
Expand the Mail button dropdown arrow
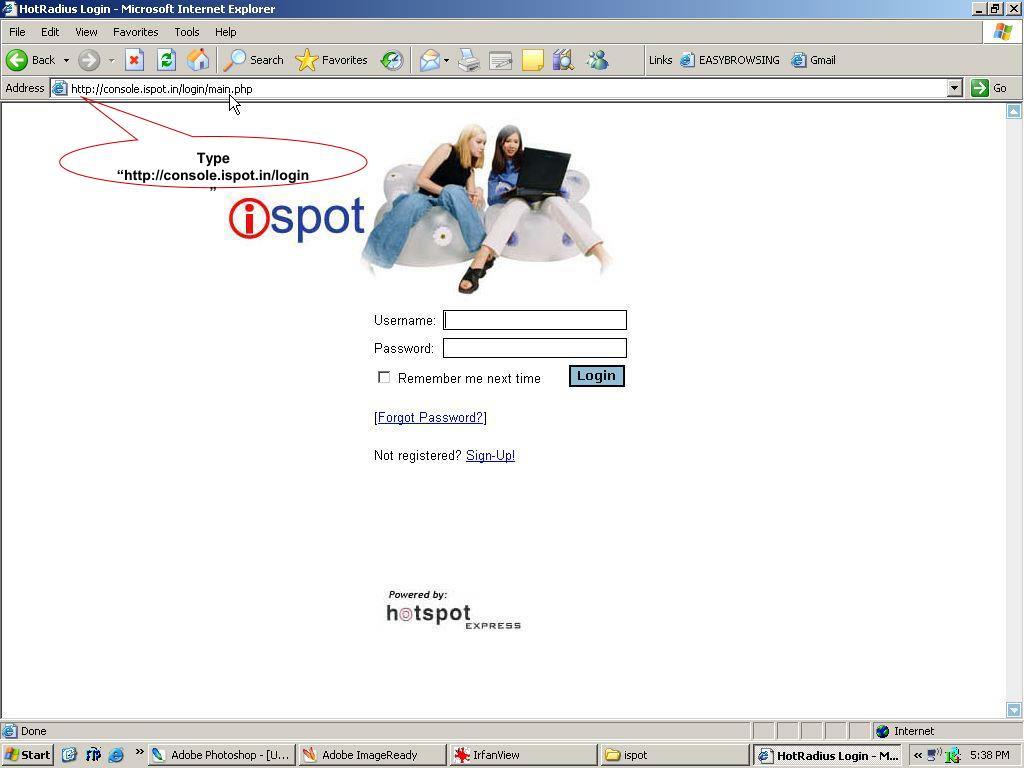tap(446, 60)
